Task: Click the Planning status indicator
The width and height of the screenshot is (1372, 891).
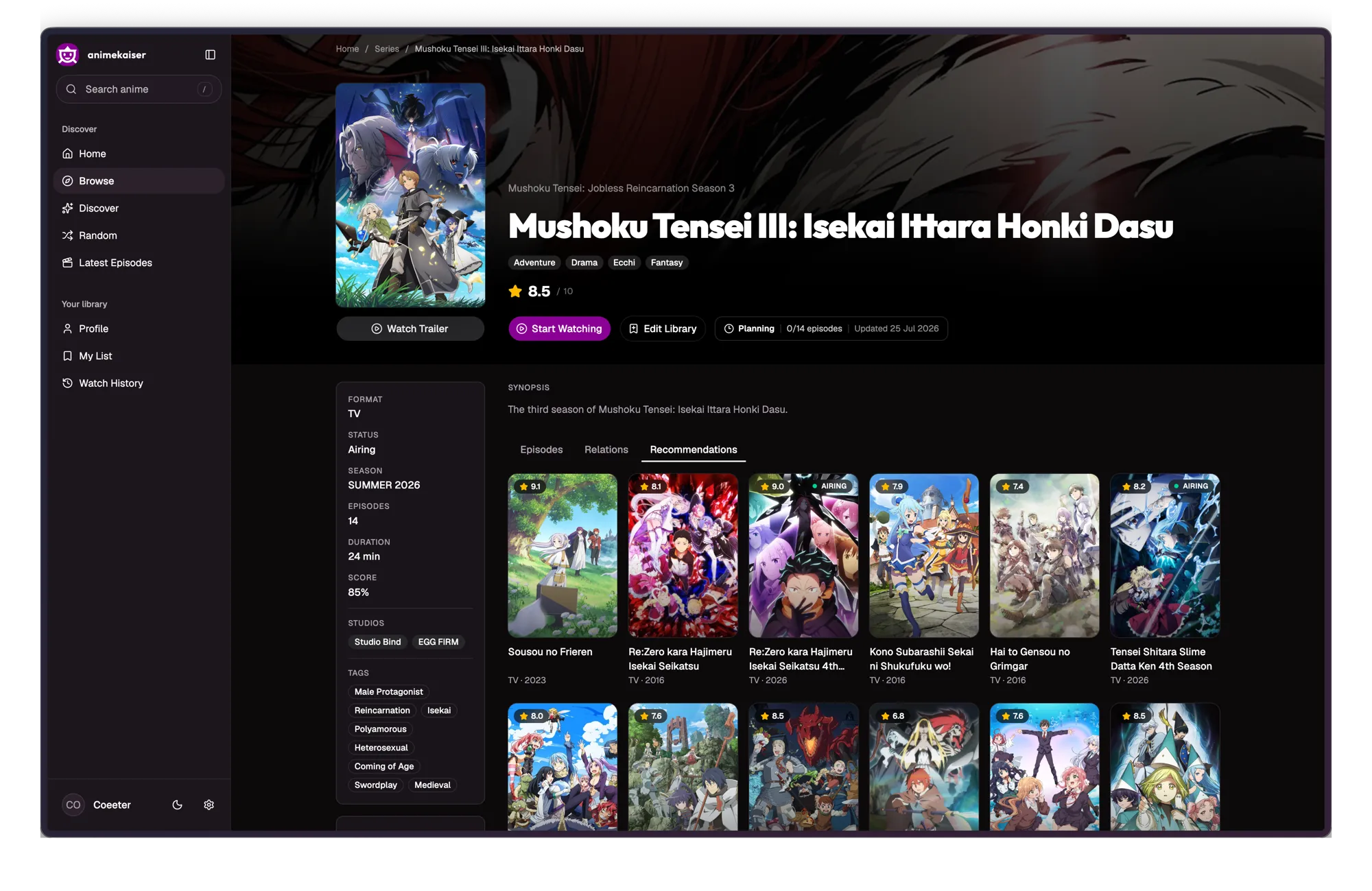Action: coord(749,329)
